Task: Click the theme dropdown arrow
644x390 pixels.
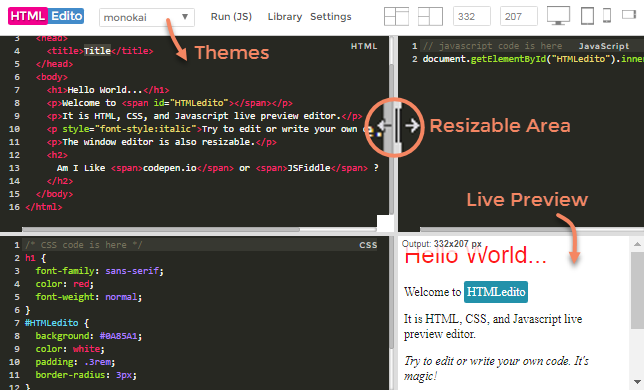Action: point(185,17)
